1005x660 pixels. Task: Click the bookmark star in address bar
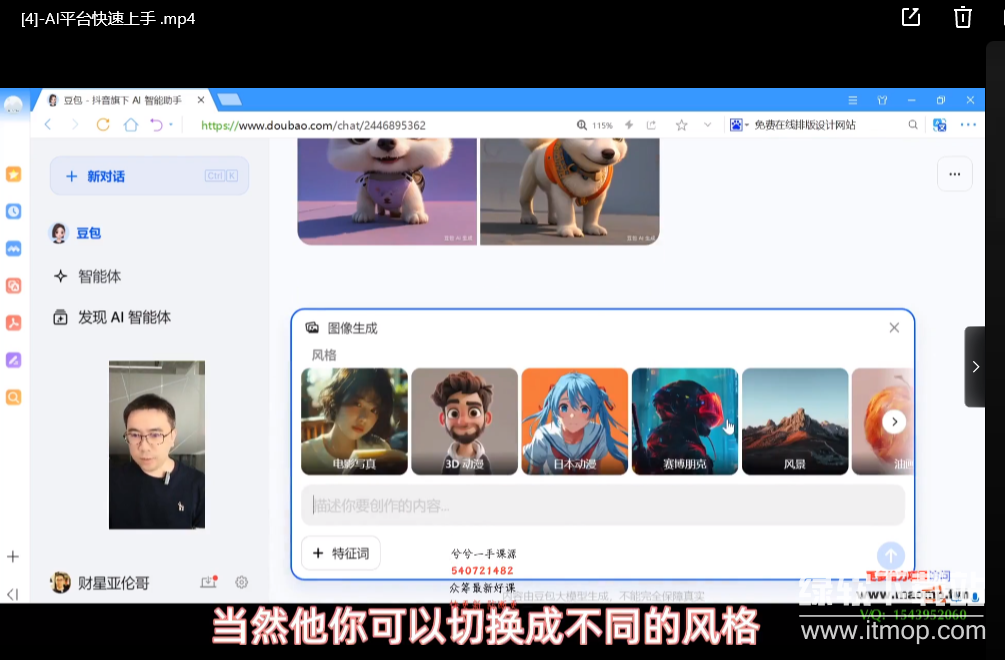(681, 125)
